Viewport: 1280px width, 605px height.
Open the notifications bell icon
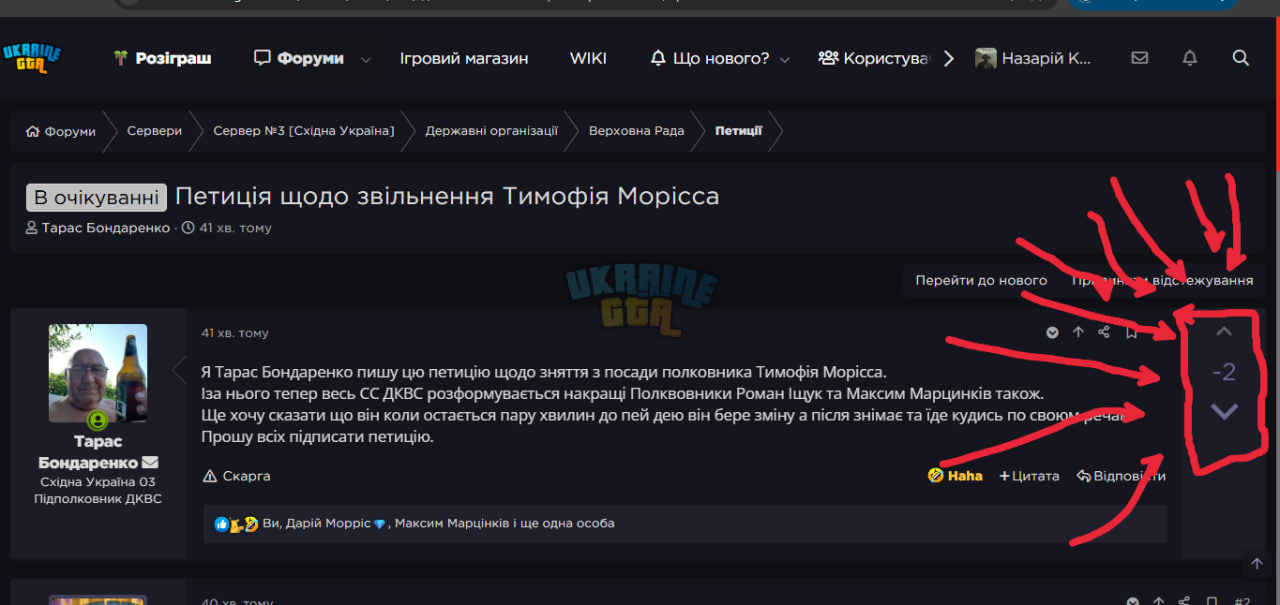(x=1190, y=58)
